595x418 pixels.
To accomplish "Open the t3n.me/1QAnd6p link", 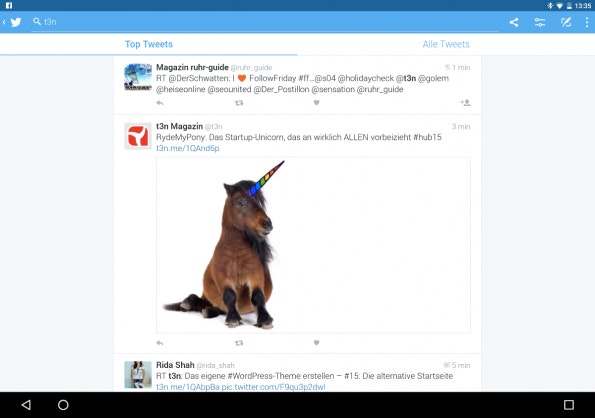I will (x=187, y=148).
